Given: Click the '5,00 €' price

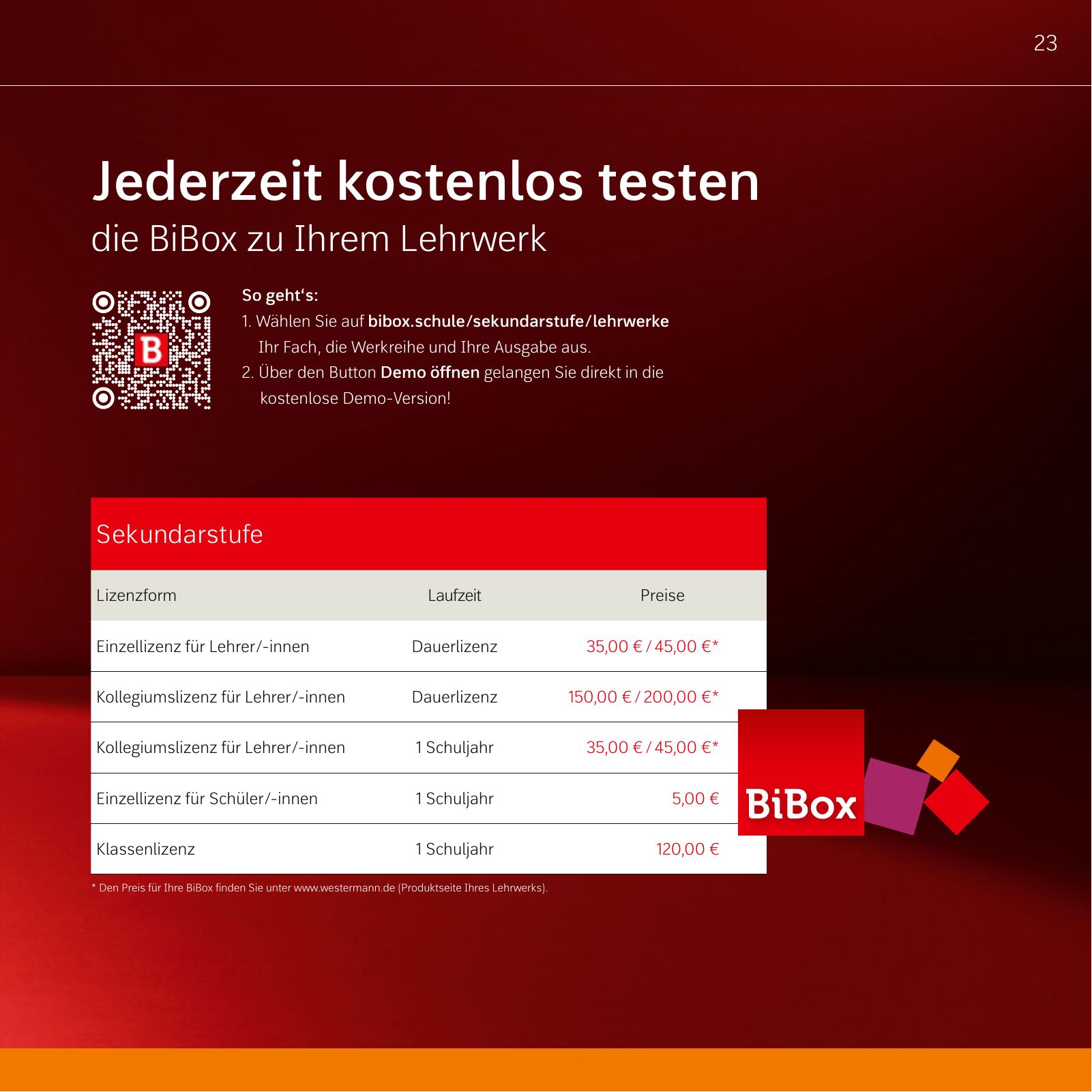Looking at the screenshot, I should pyautogui.click(x=696, y=799).
